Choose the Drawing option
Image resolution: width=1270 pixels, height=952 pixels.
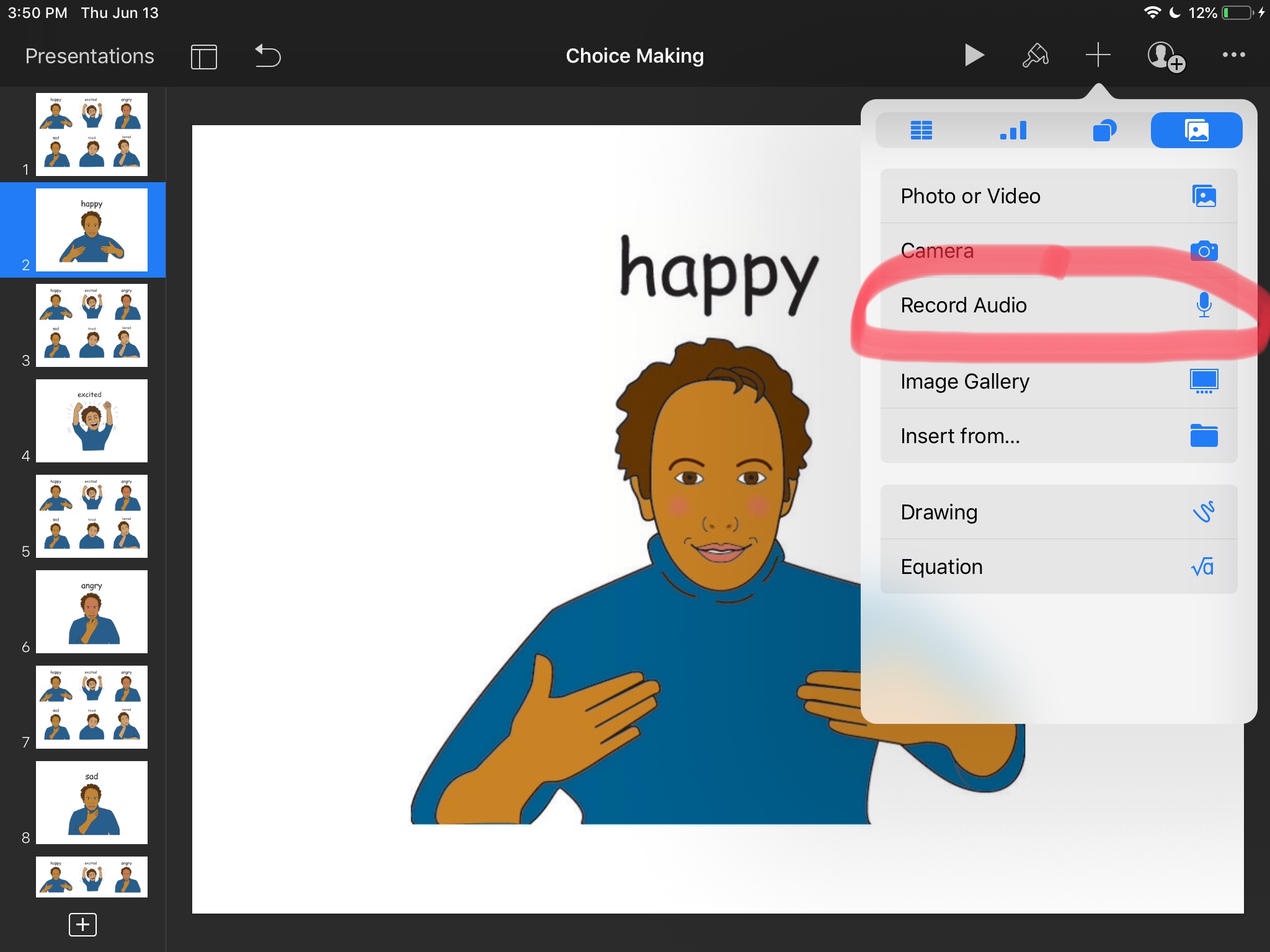click(1058, 512)
